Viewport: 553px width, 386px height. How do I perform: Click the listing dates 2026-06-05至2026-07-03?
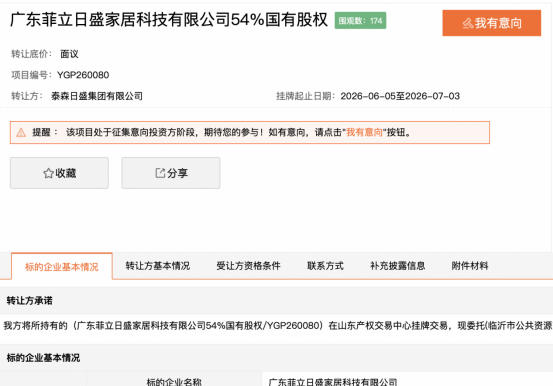pyautogui.click(x=400, y=96)
